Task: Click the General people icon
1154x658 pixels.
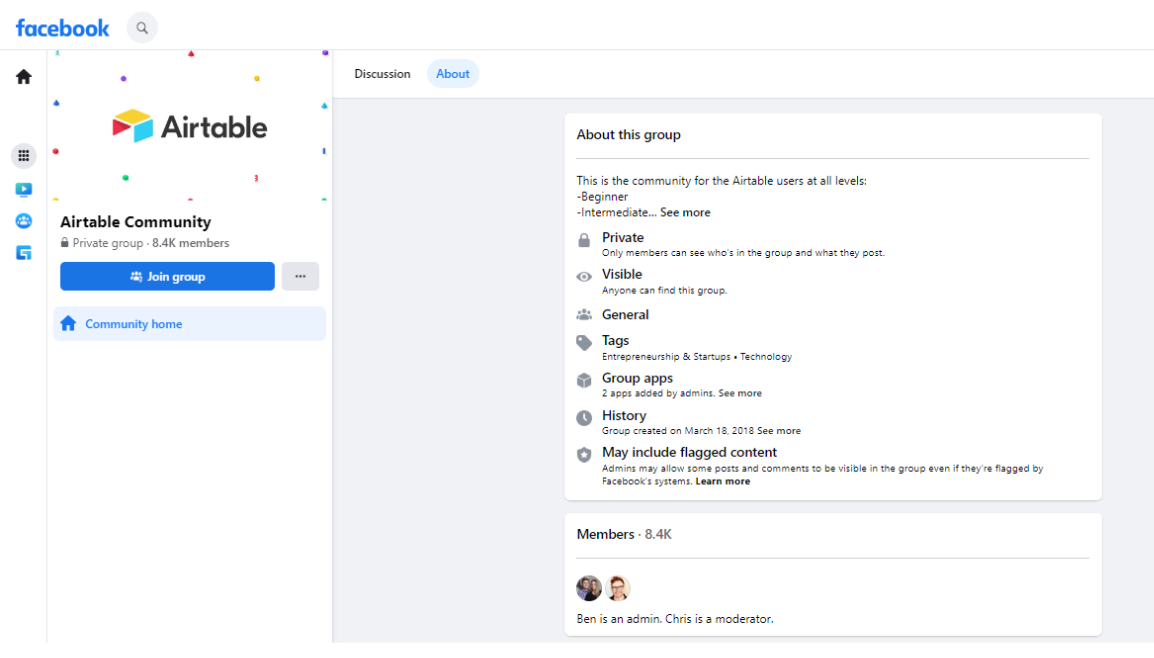Action: tap(584, 315)
